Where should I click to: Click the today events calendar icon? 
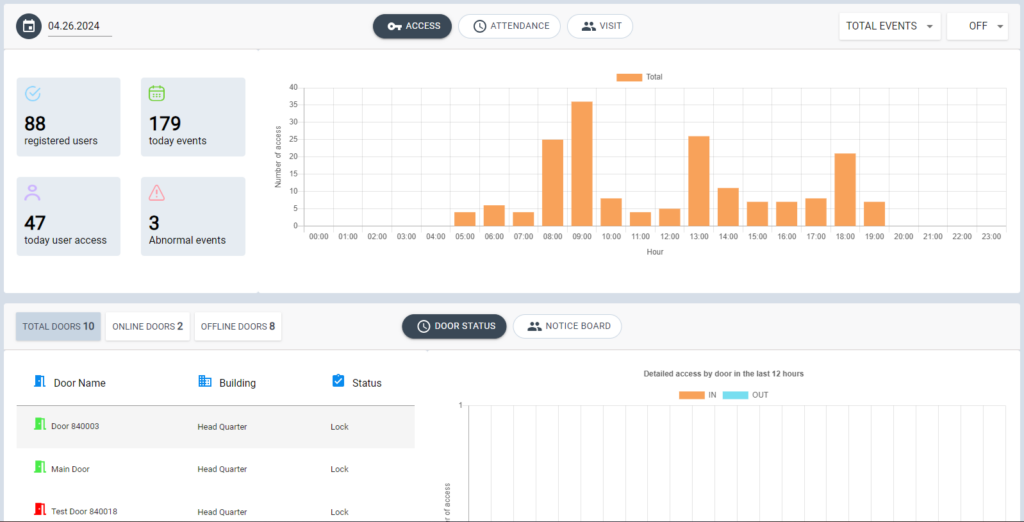[157, 94]
